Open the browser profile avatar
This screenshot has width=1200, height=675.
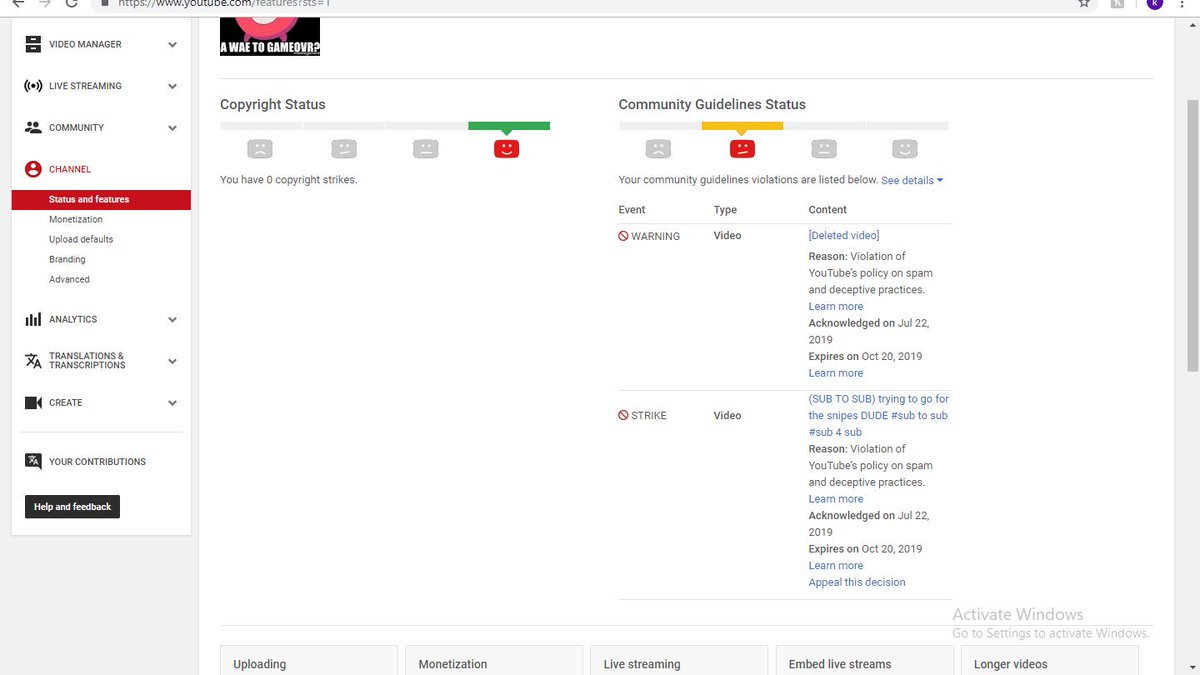tap(1155, 3)
